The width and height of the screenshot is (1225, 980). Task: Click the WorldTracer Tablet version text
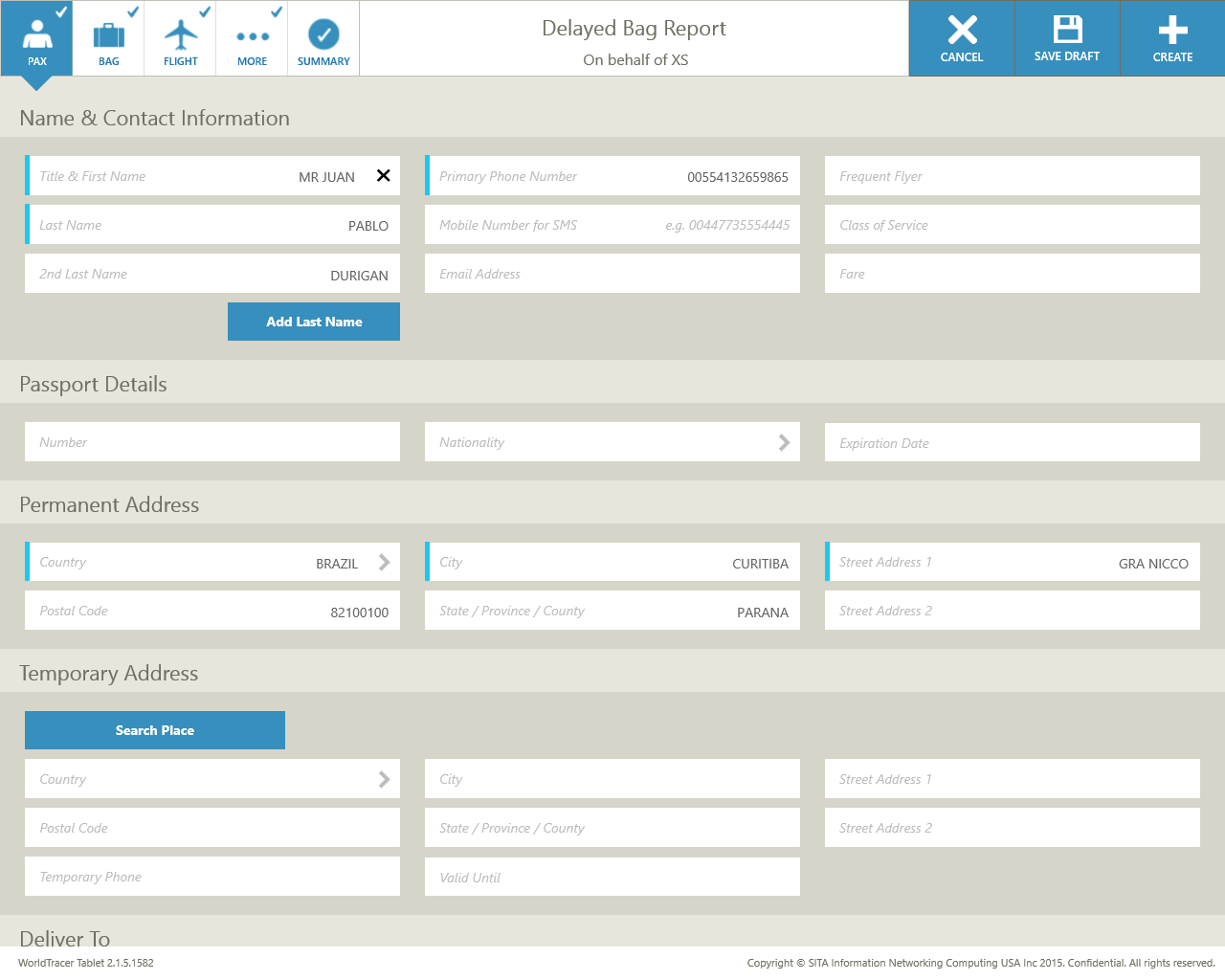click(x=86, y=963)
